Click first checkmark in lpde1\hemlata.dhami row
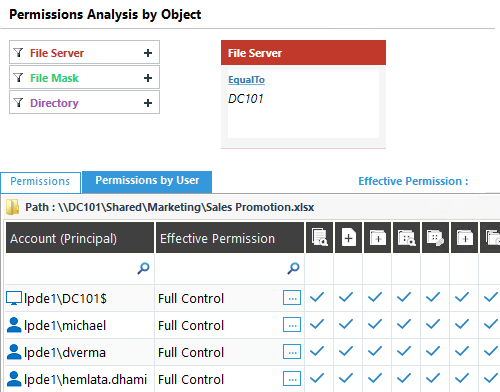 (x=317, y=378)
